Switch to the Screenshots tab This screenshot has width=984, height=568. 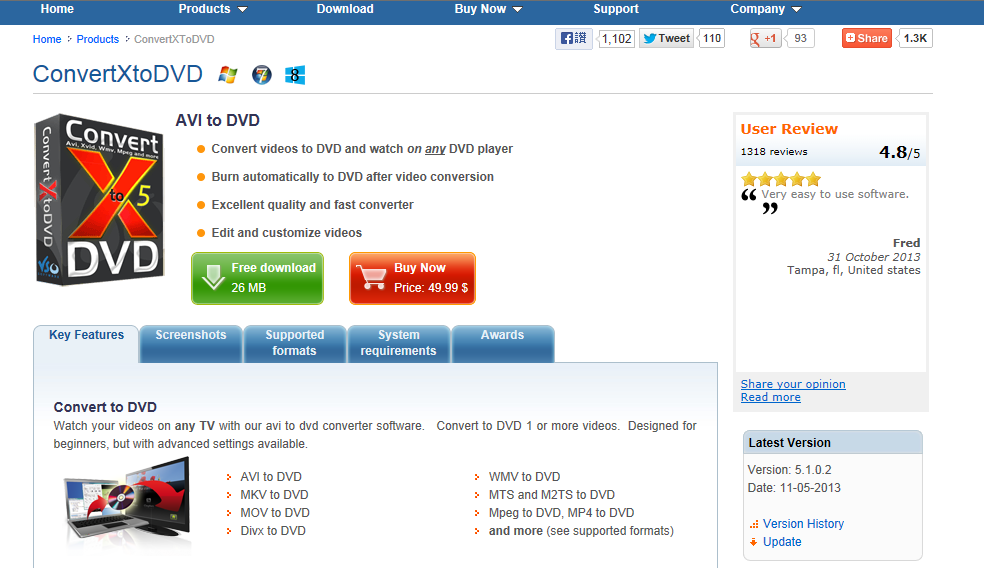coord(191,343)
